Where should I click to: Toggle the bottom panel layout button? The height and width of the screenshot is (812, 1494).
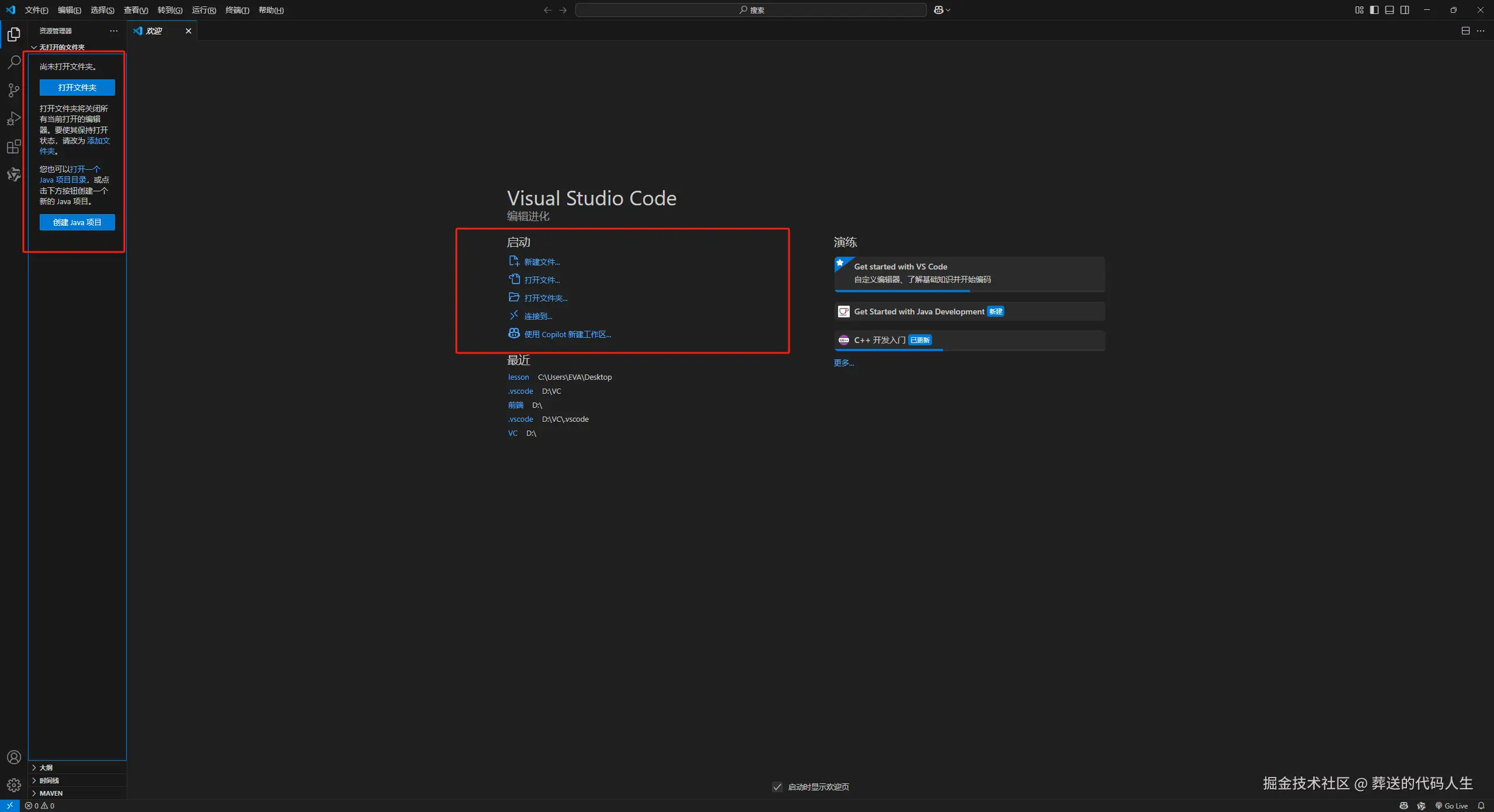tap(1390, 10)
